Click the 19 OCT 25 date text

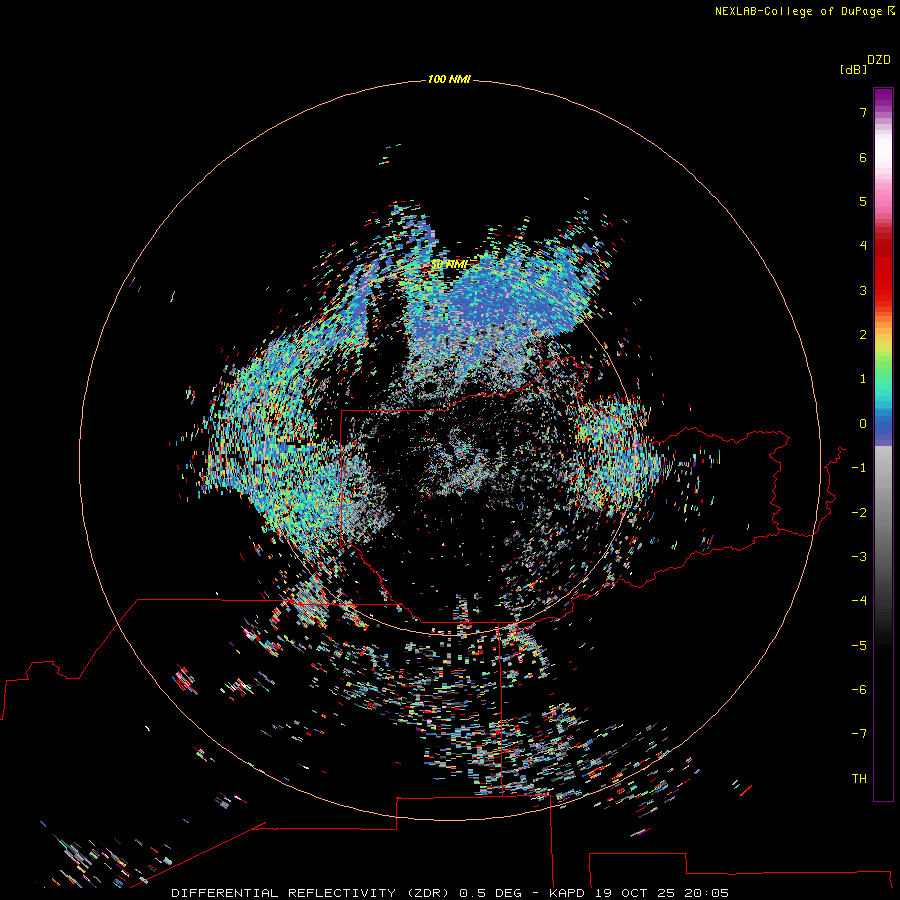(x=637, y=893)
